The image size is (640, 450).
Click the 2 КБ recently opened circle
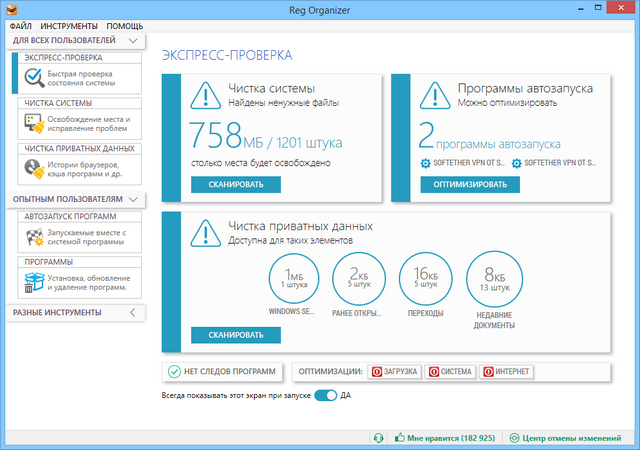tap(359, 279)
